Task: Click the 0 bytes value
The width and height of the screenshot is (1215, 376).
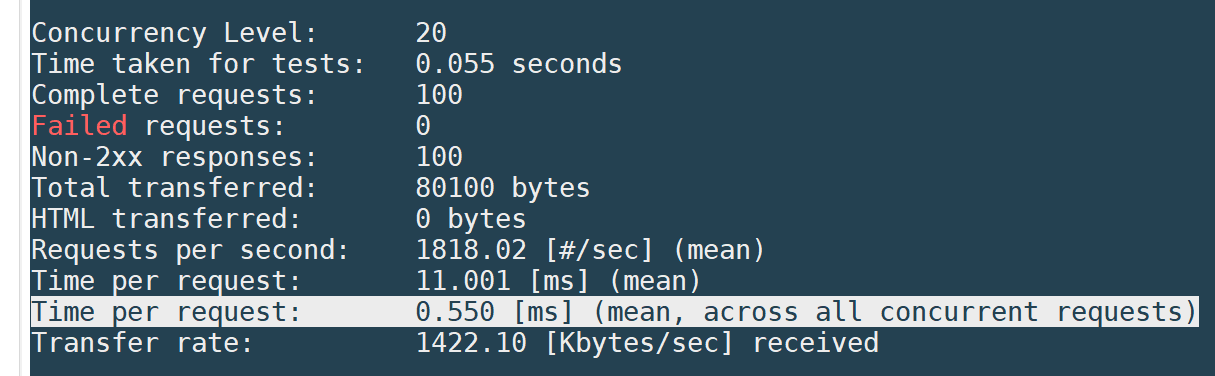Action: click(x=471, y=219)
